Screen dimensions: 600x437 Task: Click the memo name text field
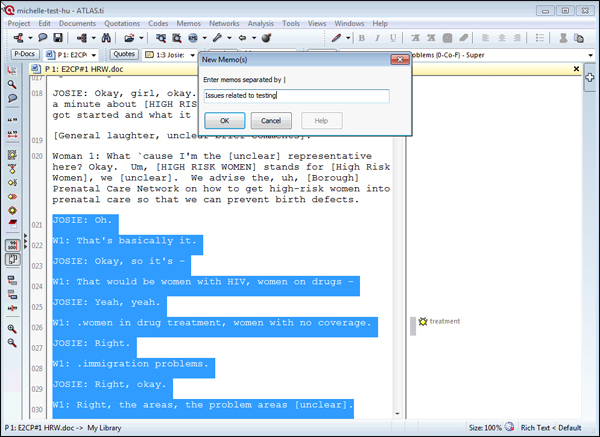[294, 95]
